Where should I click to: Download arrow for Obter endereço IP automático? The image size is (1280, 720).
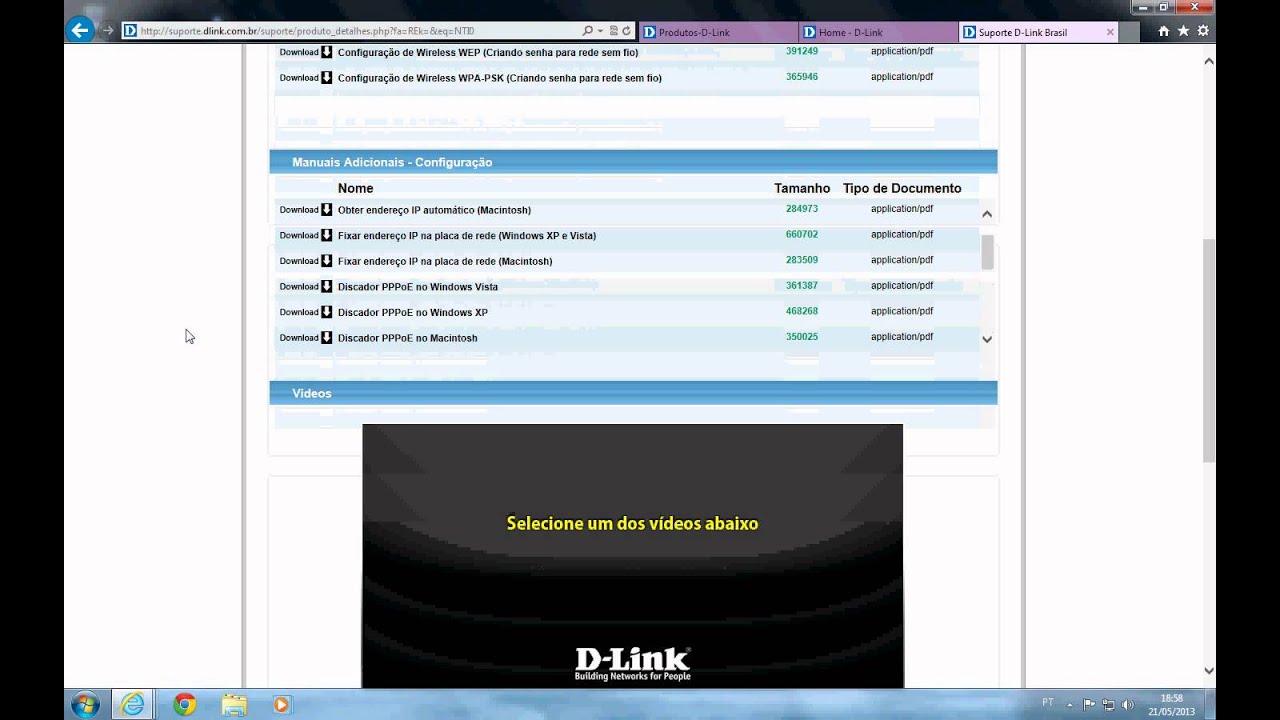(x=326, y=209)
